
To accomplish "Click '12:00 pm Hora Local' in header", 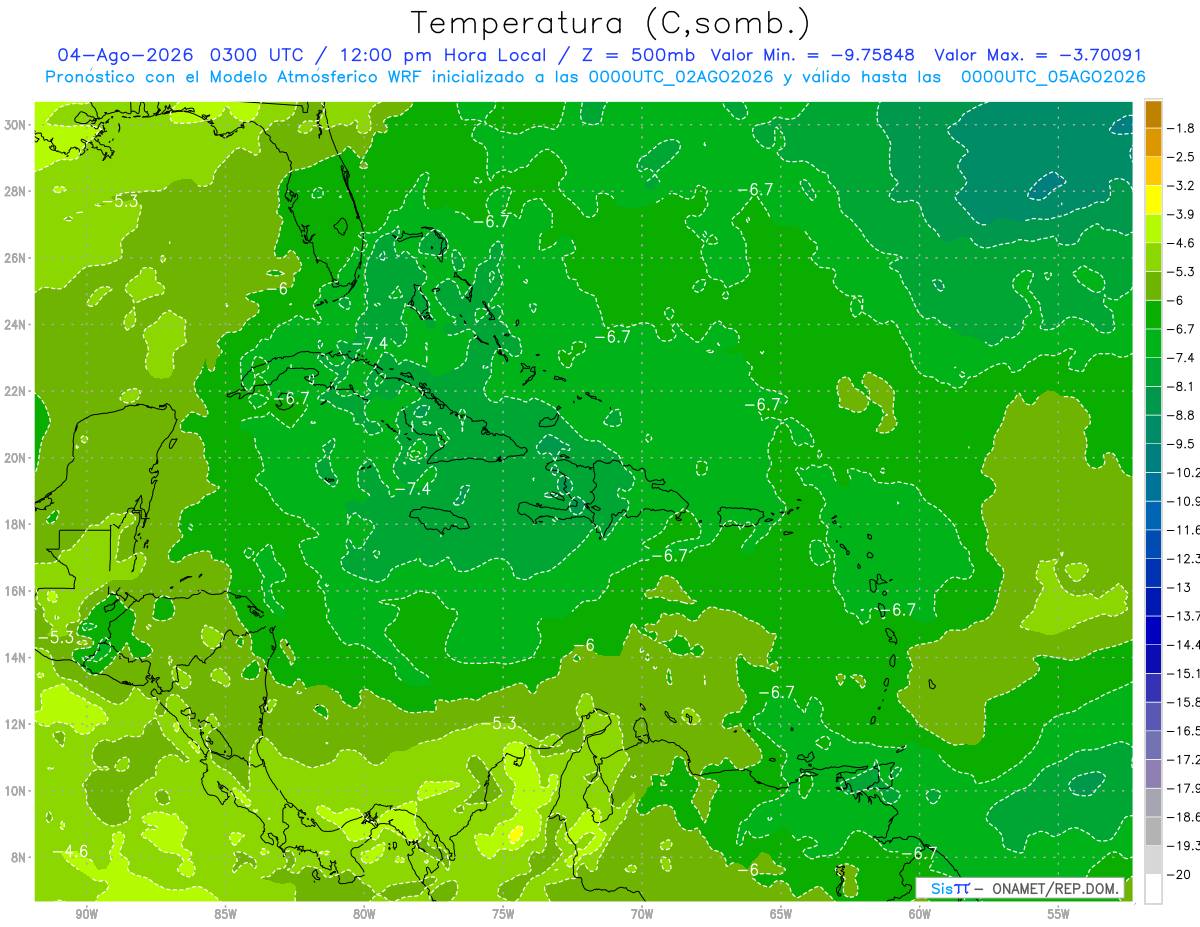I will (x=444, y=55).
